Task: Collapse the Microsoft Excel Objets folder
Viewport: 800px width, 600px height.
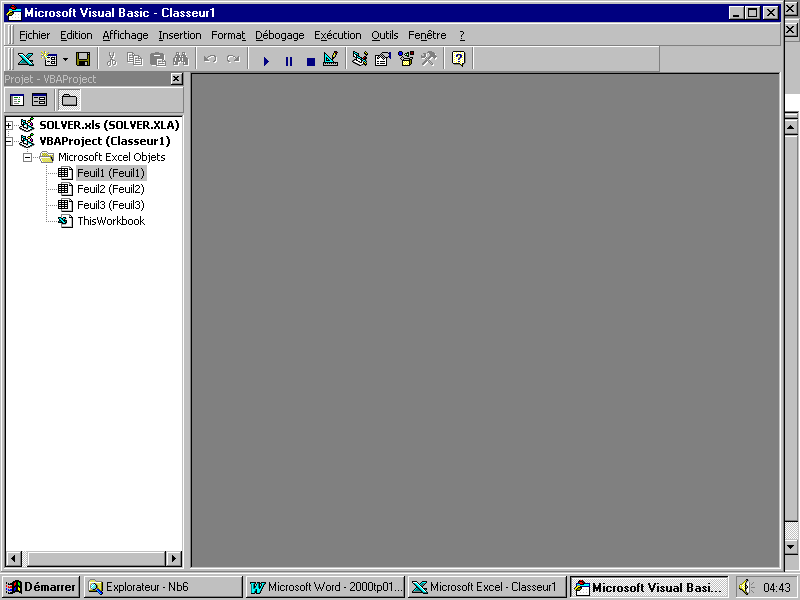Action: (x=28, y=157)
